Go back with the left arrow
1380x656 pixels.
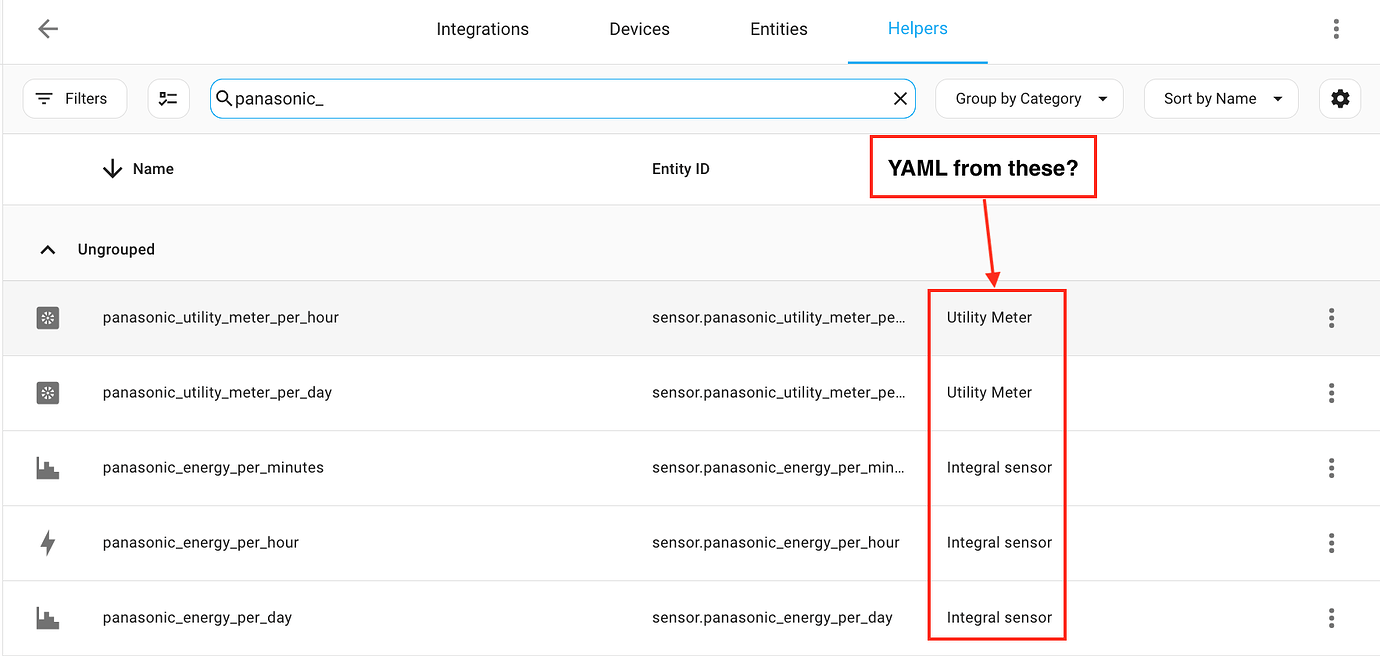tap(48, 29)
